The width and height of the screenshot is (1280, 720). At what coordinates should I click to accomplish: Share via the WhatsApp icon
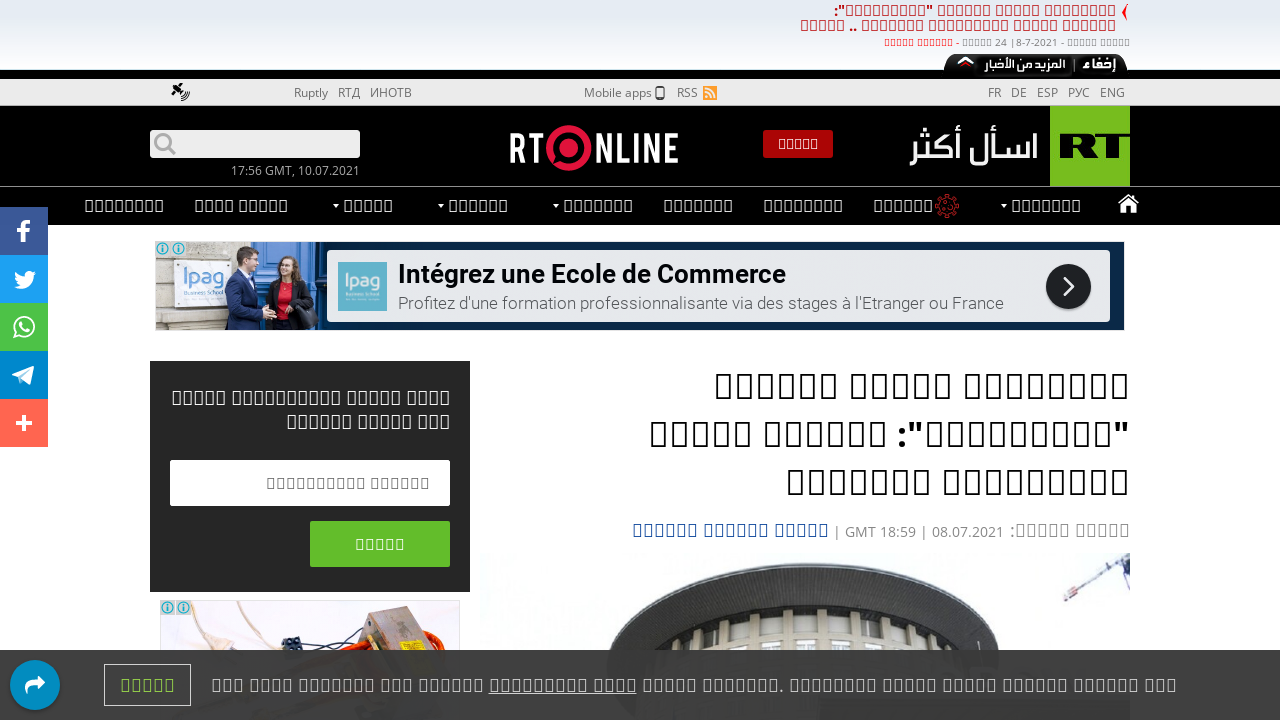pyautogui.click(x=24, y=327)
